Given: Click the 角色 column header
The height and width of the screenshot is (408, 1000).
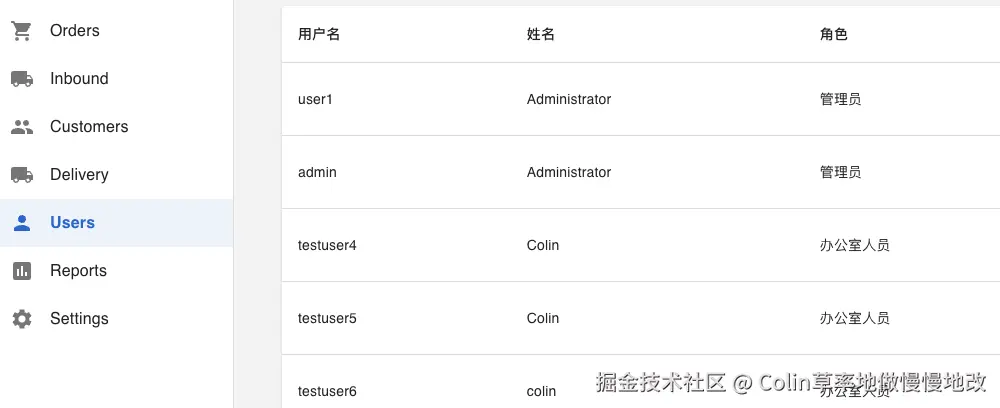Looking at the screenshot, I should point(833,34).
